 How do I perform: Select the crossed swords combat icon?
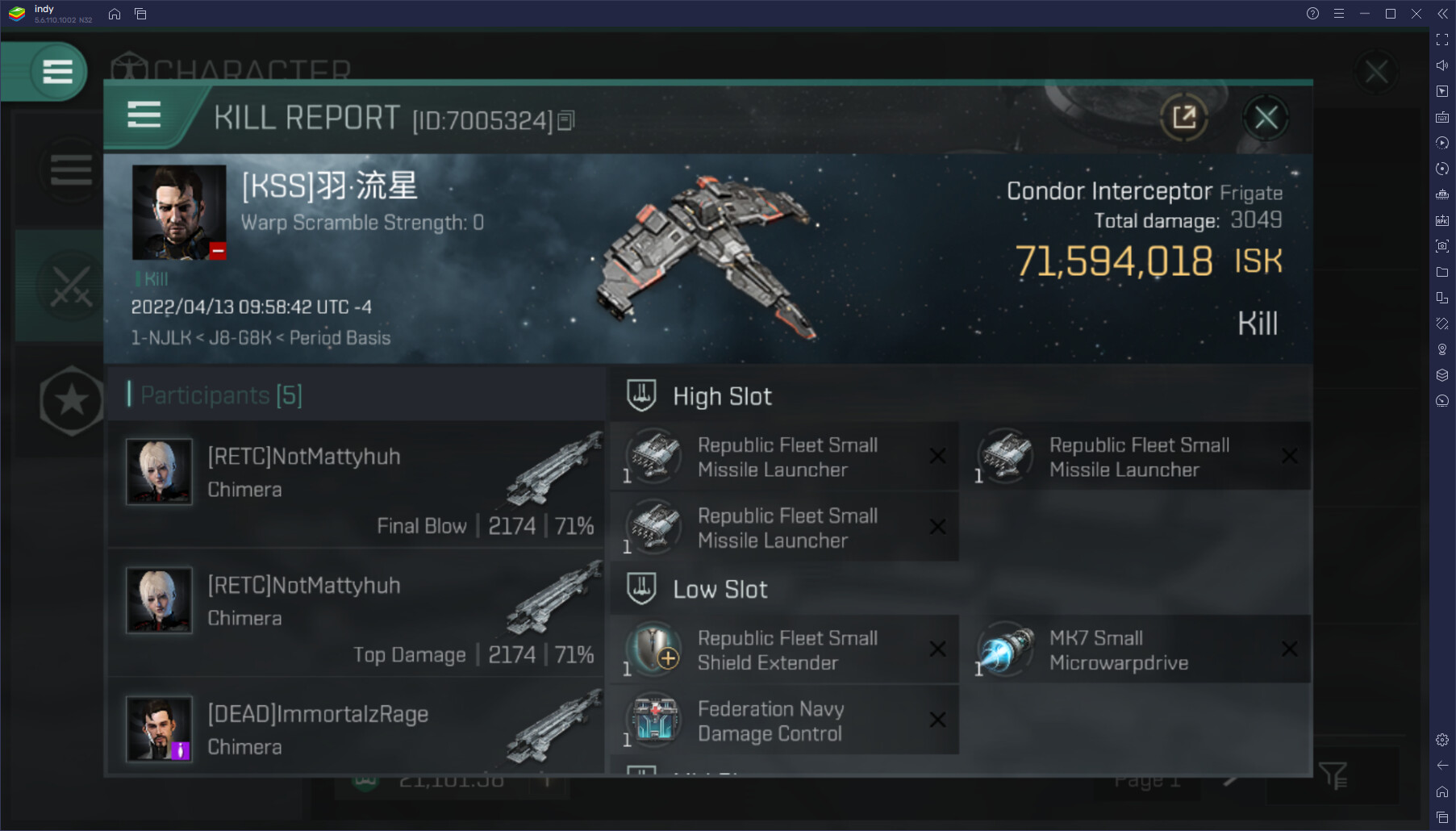coord(71,286)
